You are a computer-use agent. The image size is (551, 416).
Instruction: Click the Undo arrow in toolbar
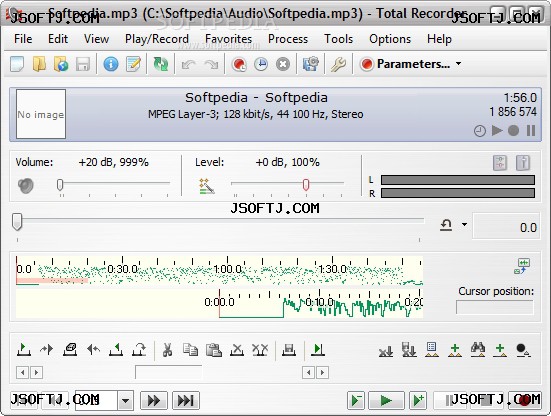coord(189,64)
